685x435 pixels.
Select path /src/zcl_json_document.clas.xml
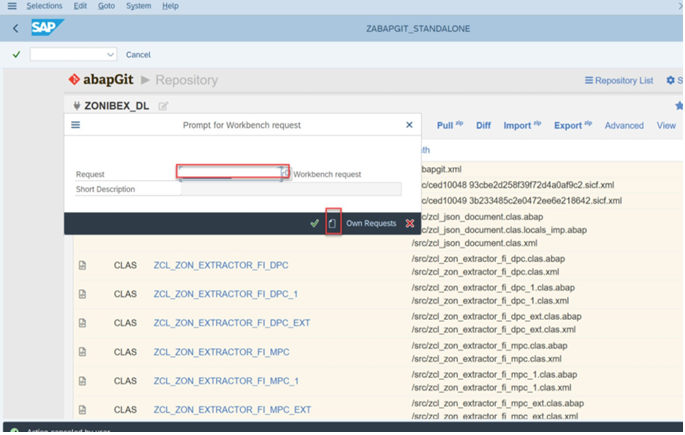pyautogui.click(x=476, y=243)
